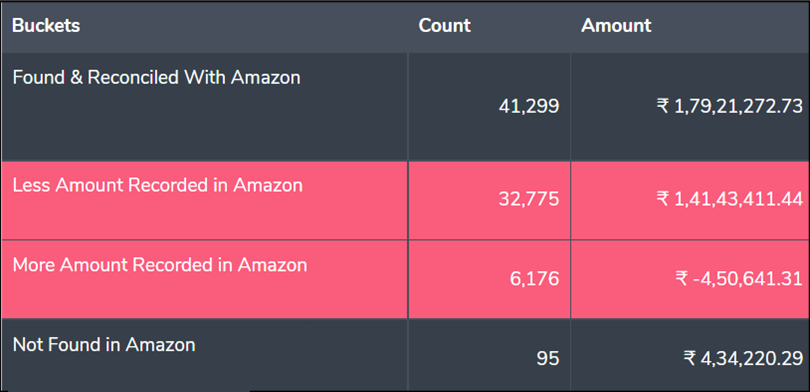Viewport: 810px width, 392px height.
Task: Click the rupee symbol in the Less Amount row
Action: (663, 199)
